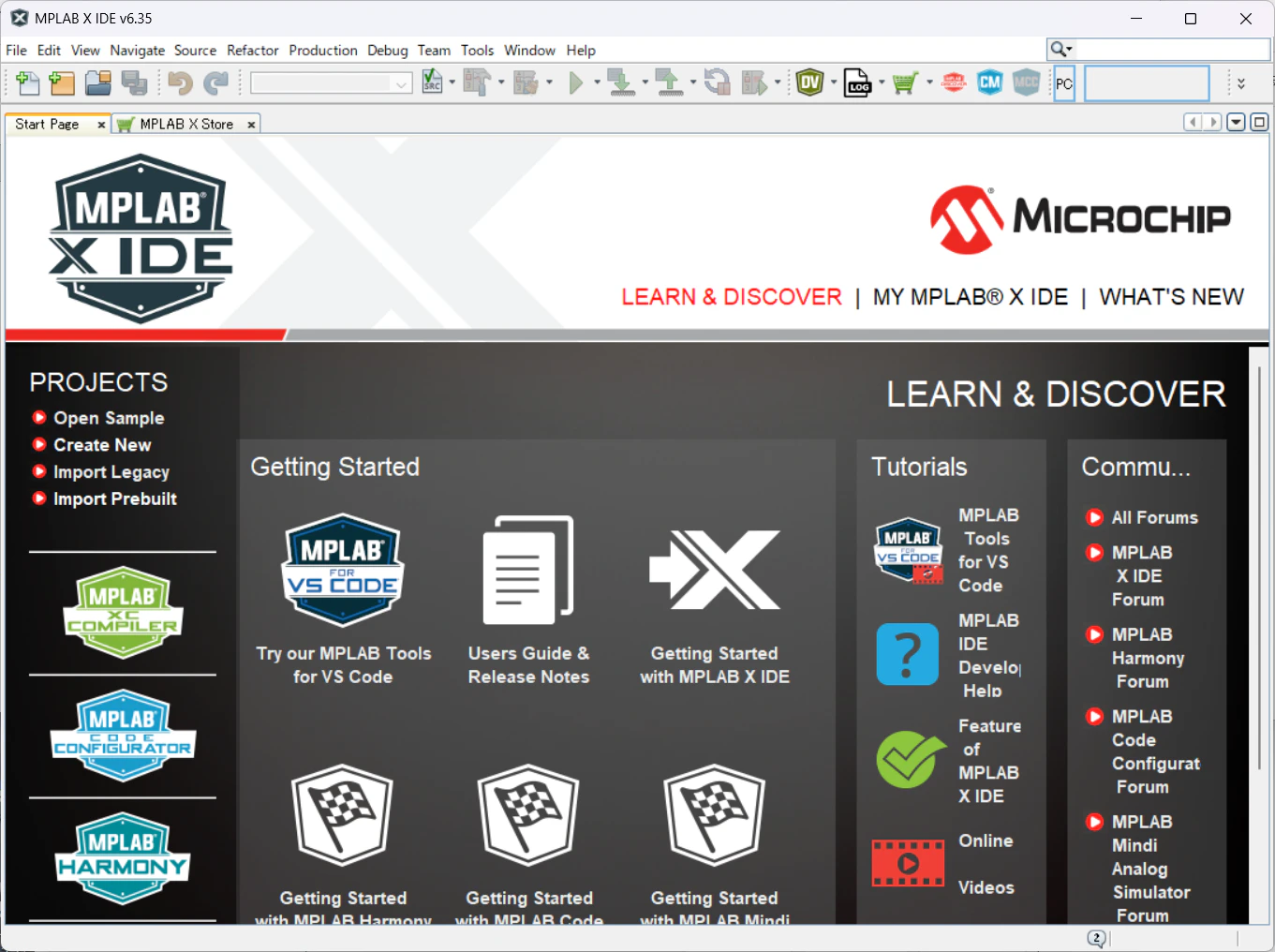Expand the shopping cart dropdown arrow
This screenshot has width=1275, height=952.
pos(929,82)
